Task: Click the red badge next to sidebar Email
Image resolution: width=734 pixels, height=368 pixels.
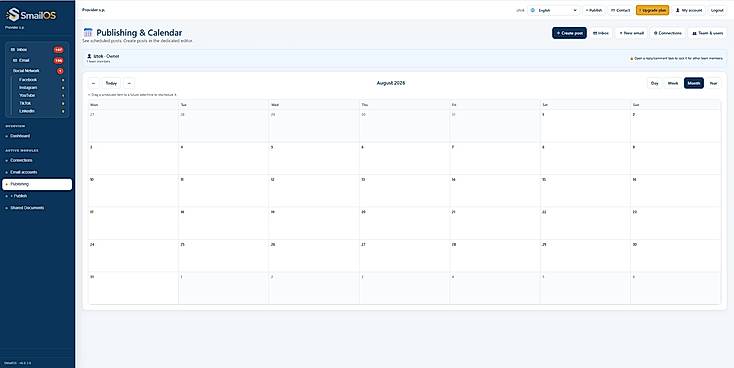Action: coord(59,60)
